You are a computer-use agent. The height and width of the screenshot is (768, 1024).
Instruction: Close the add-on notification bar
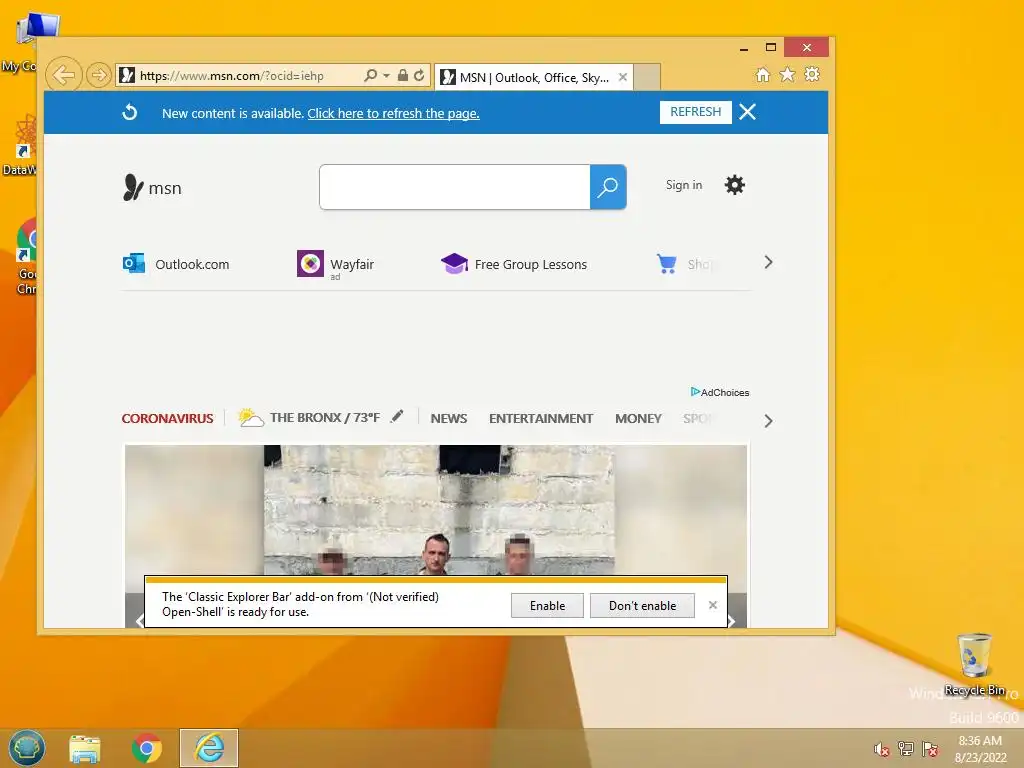712,605
